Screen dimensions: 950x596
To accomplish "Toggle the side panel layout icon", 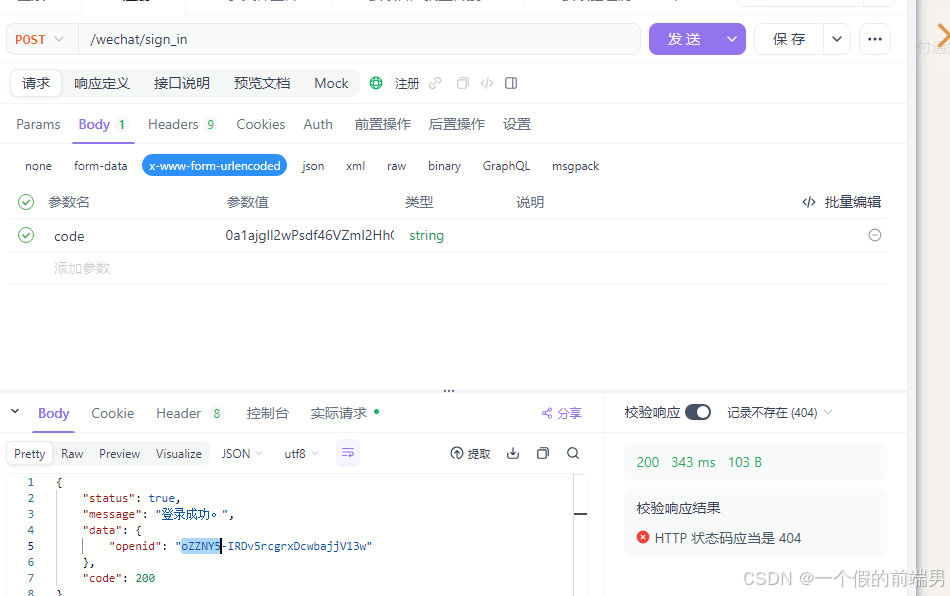I will coord(511,83).
